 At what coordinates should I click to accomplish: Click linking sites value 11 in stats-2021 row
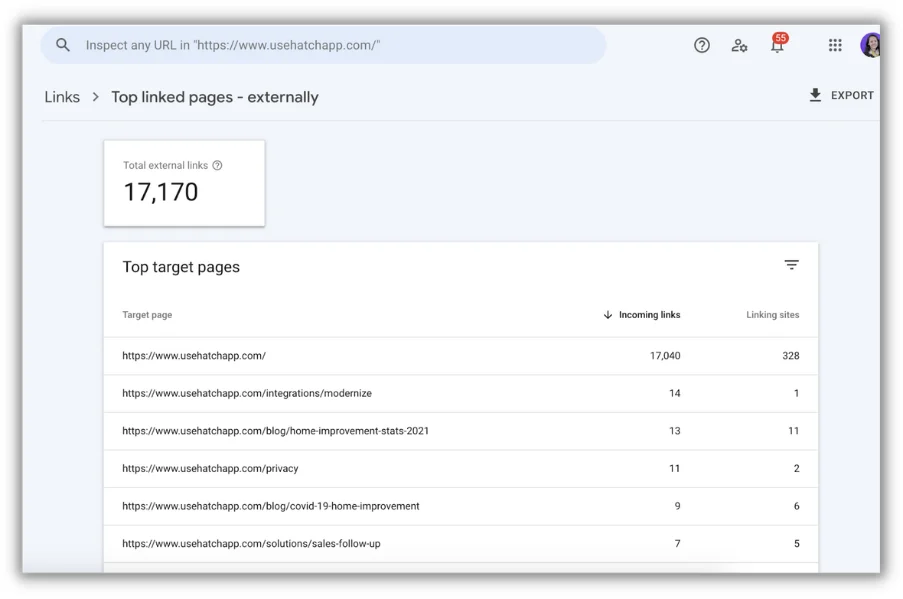[794, 431]
